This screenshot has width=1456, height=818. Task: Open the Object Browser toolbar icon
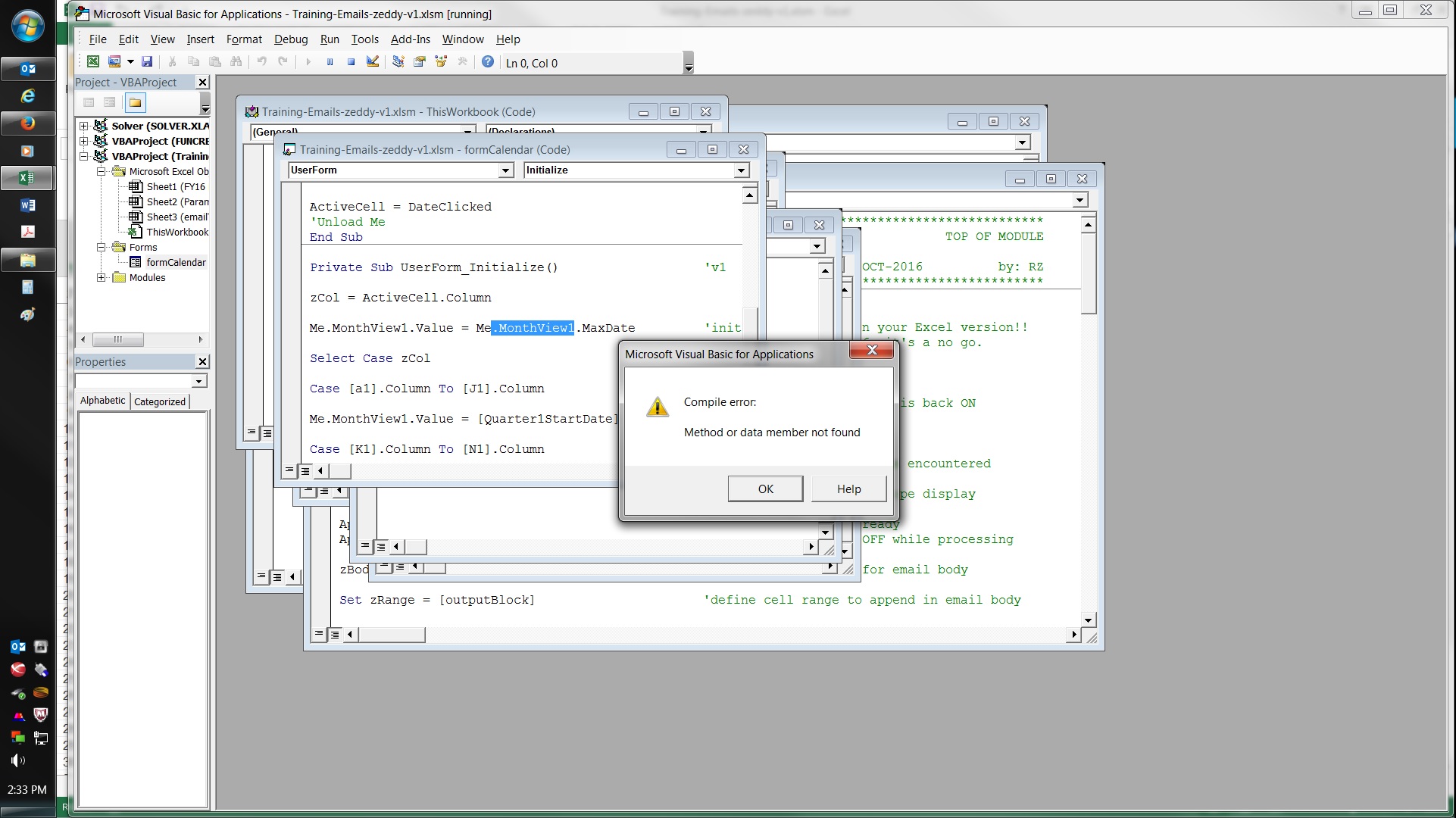tap(441, 62)
